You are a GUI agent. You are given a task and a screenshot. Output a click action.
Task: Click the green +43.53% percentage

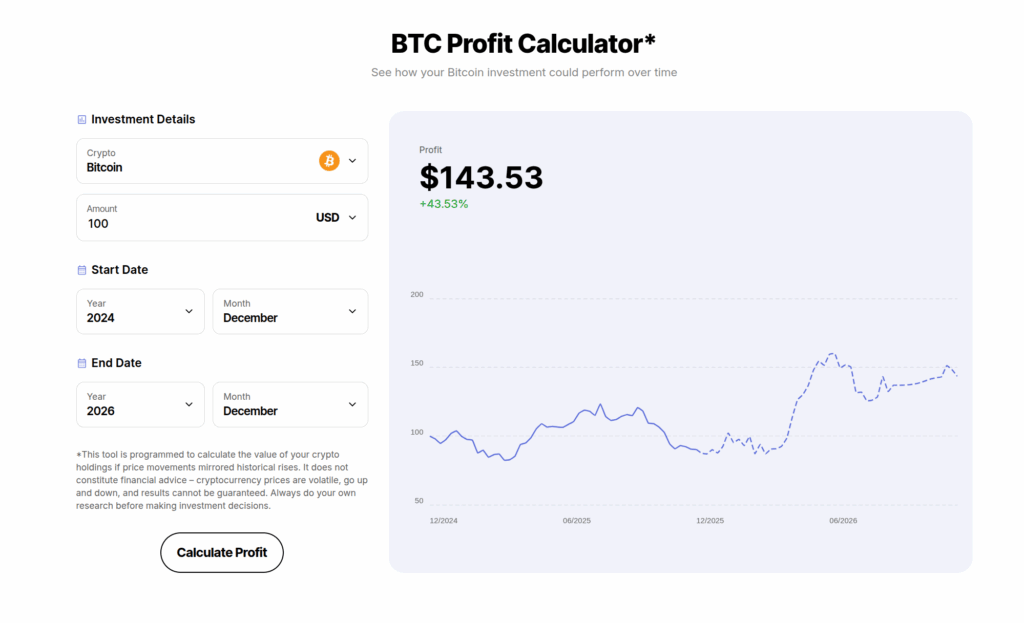(444, 203)
